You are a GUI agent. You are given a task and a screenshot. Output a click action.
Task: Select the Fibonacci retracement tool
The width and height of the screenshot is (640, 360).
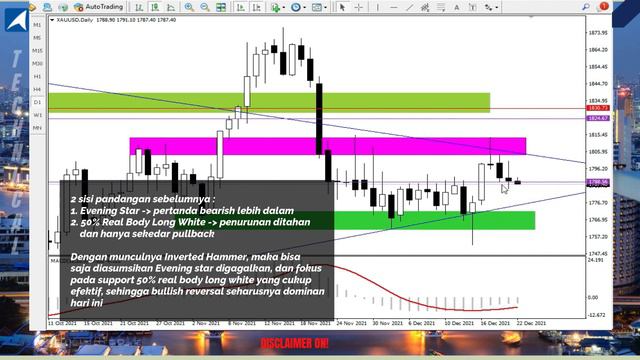click(x=441, y=7)
